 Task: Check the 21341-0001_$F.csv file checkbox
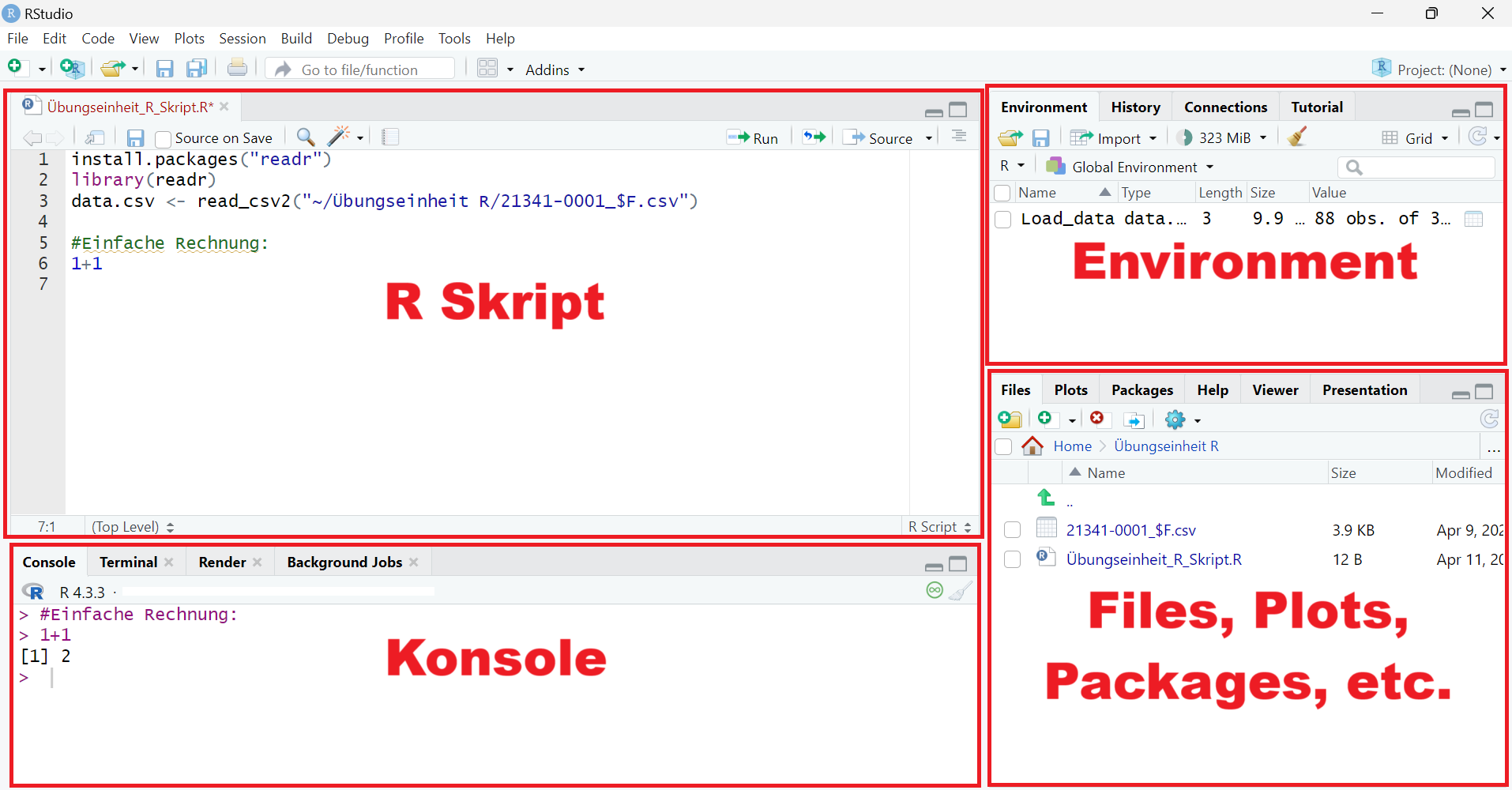(1012, 530)
